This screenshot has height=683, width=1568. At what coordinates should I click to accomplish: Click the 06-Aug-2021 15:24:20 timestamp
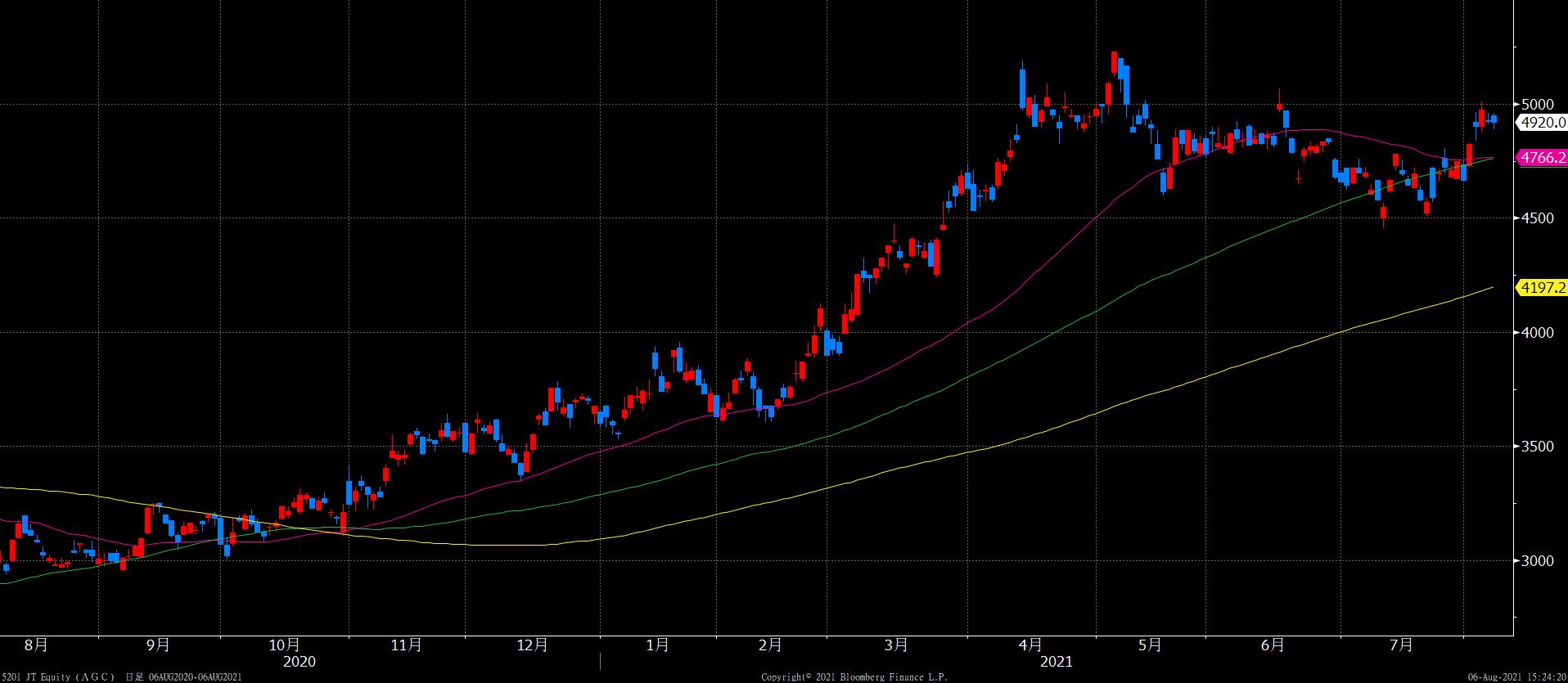point(1516,677)
